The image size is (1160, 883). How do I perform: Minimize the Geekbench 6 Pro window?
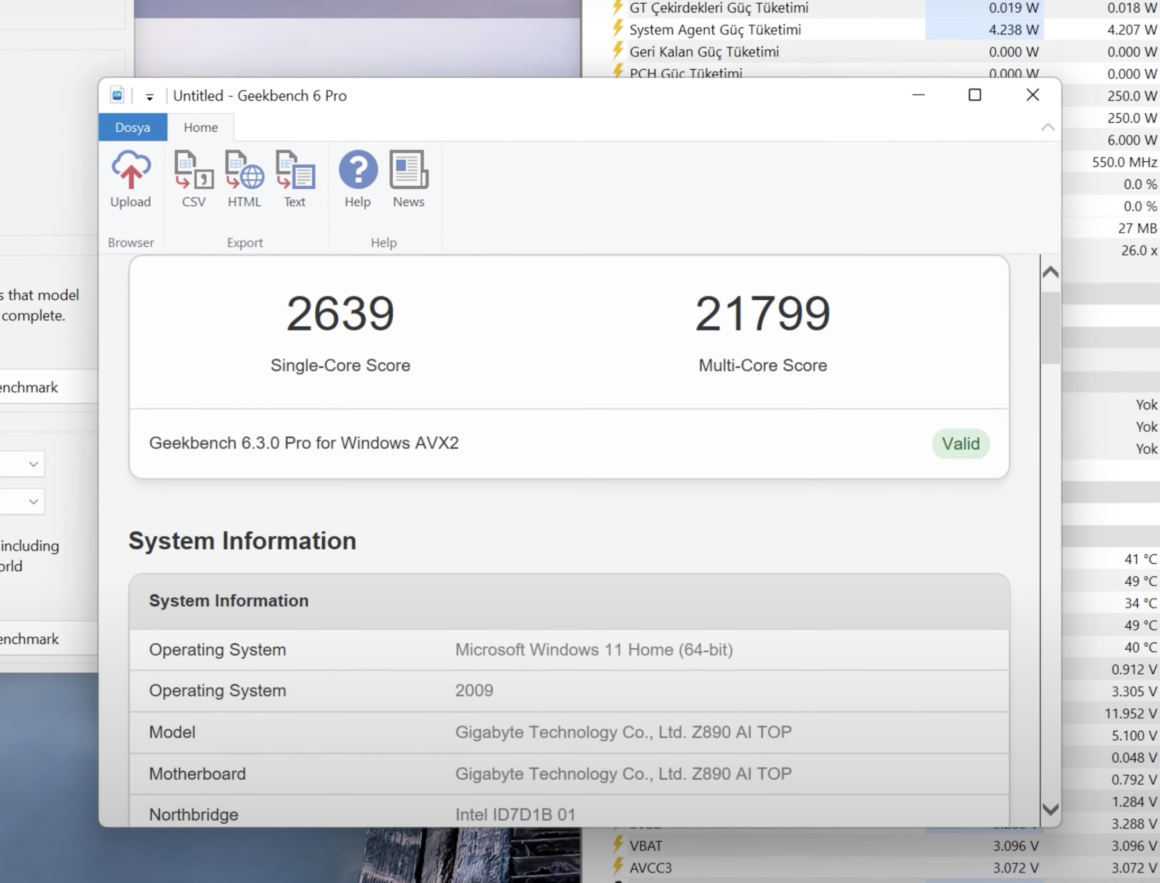[x=919, y=95]
